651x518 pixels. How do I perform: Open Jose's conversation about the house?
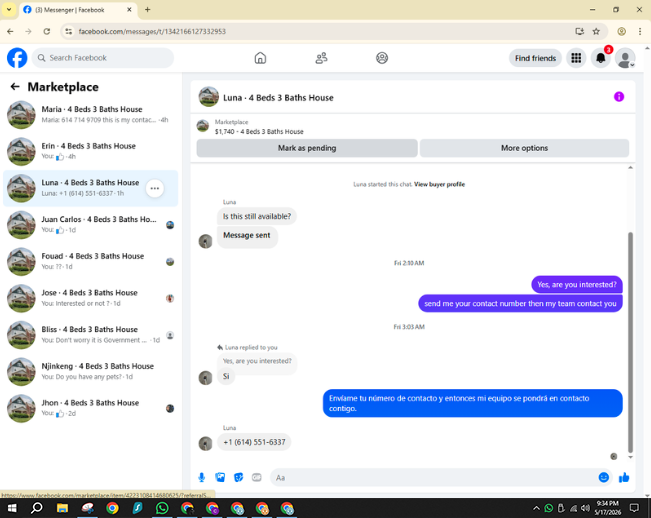[91, 298]
